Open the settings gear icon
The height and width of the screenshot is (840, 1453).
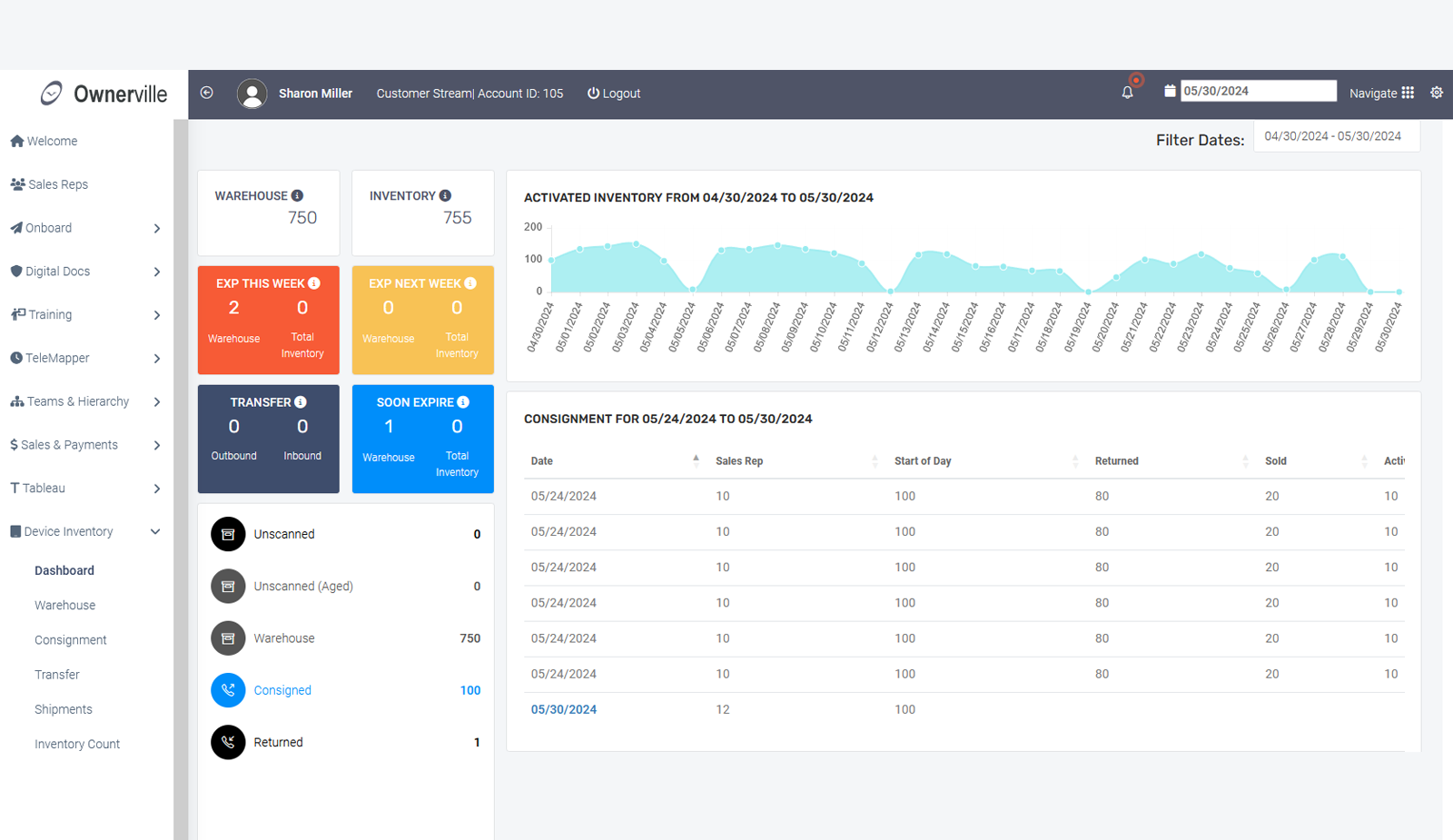click(x=1436, y=93)
